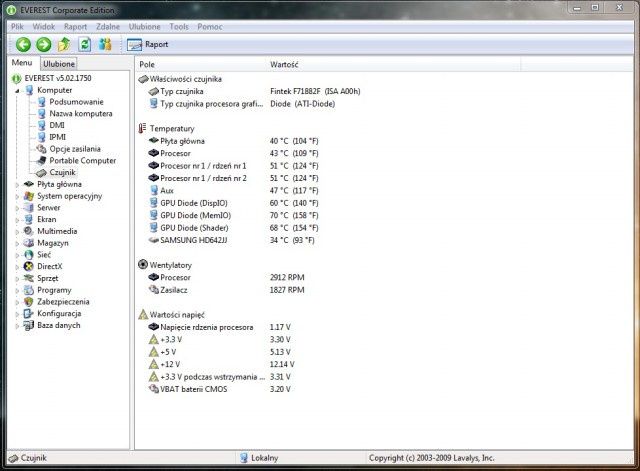Select Portable Computer tree item
This screenshot has height=471, width=640.
click(x=82, y=161)
